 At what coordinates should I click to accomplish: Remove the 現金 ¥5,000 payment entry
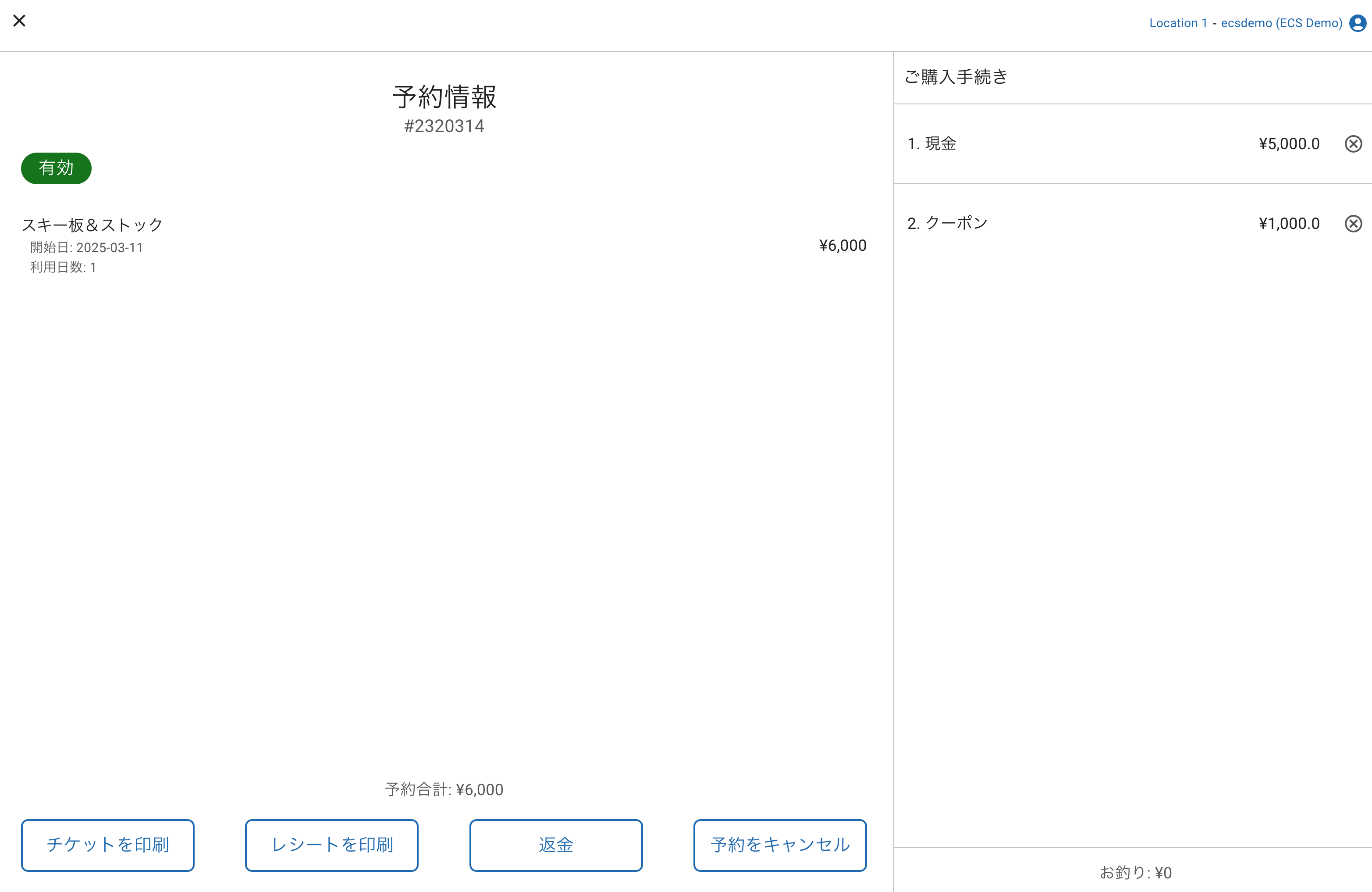click(1352, 143)
